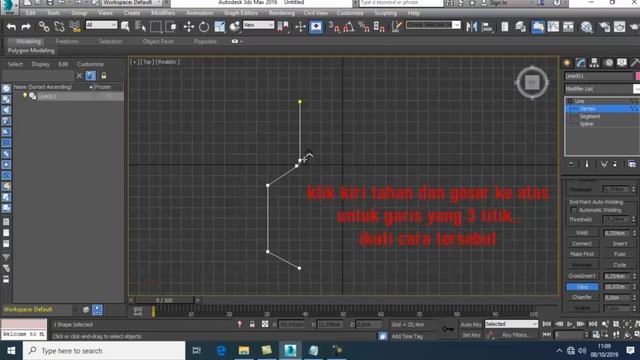The height and width of the screenshot is (360, 640).
Task: Select the Spline sub-object level
Action: coord(587,124)
